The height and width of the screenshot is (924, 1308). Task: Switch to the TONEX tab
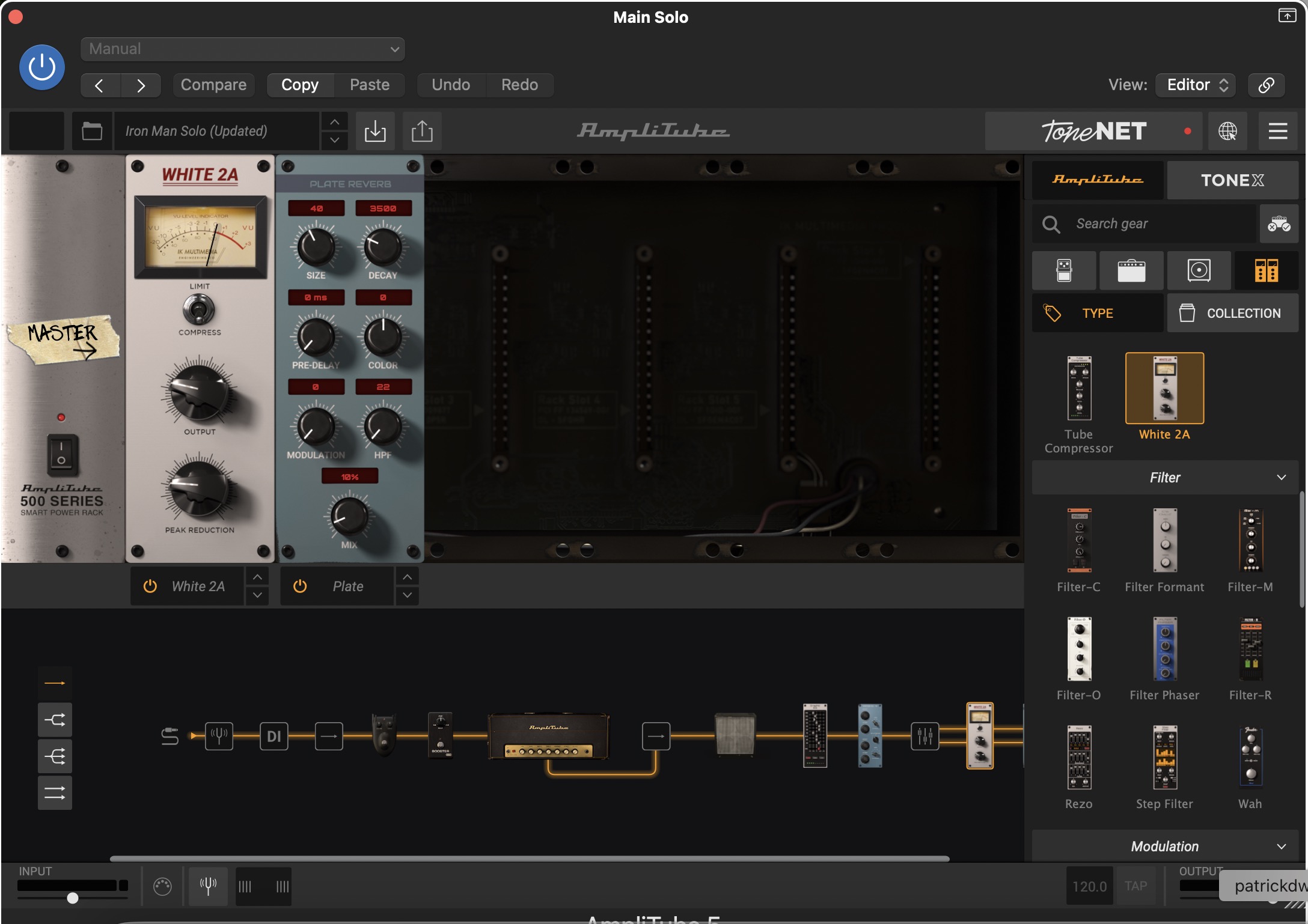(x=1232, y=180)
